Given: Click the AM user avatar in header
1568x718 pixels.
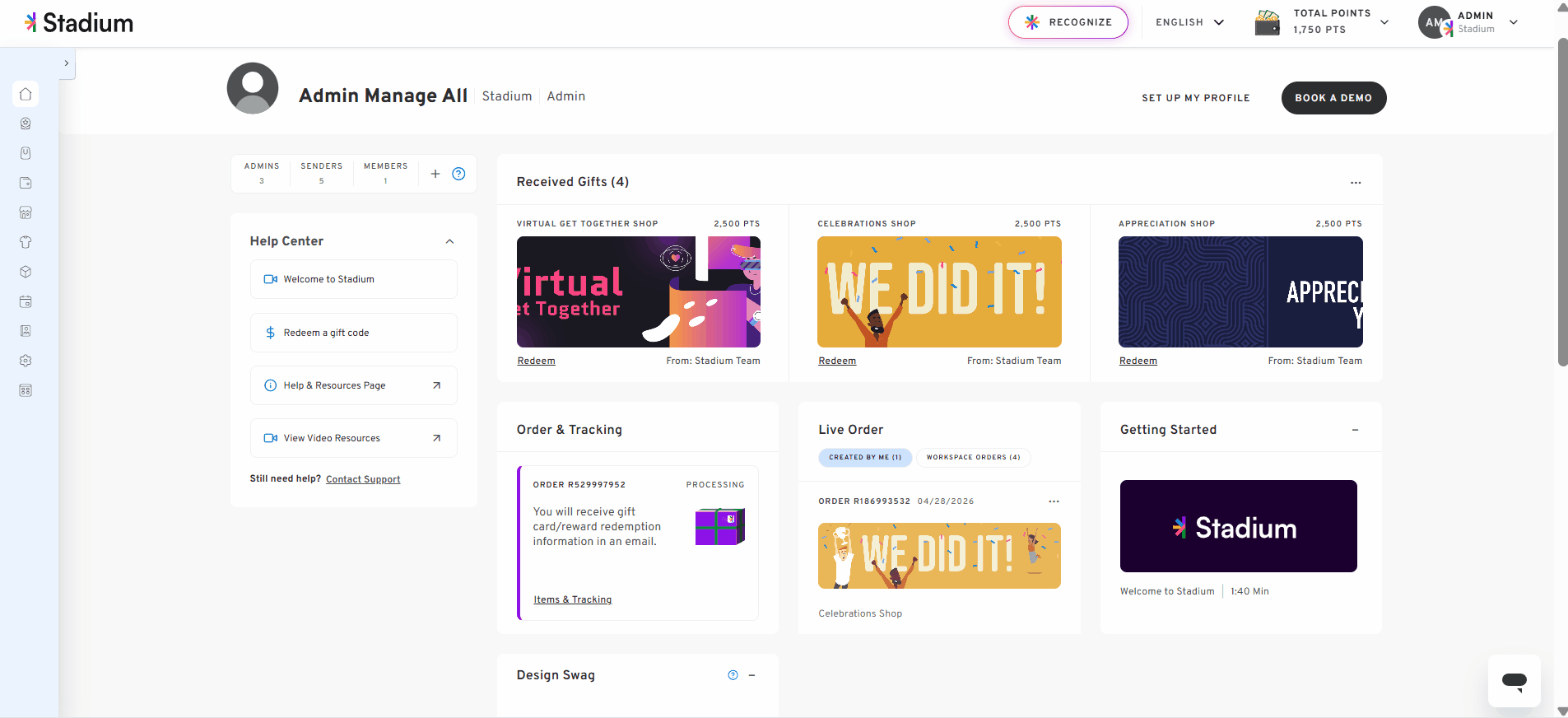Looking at the screenshot, I should 1435,22.
